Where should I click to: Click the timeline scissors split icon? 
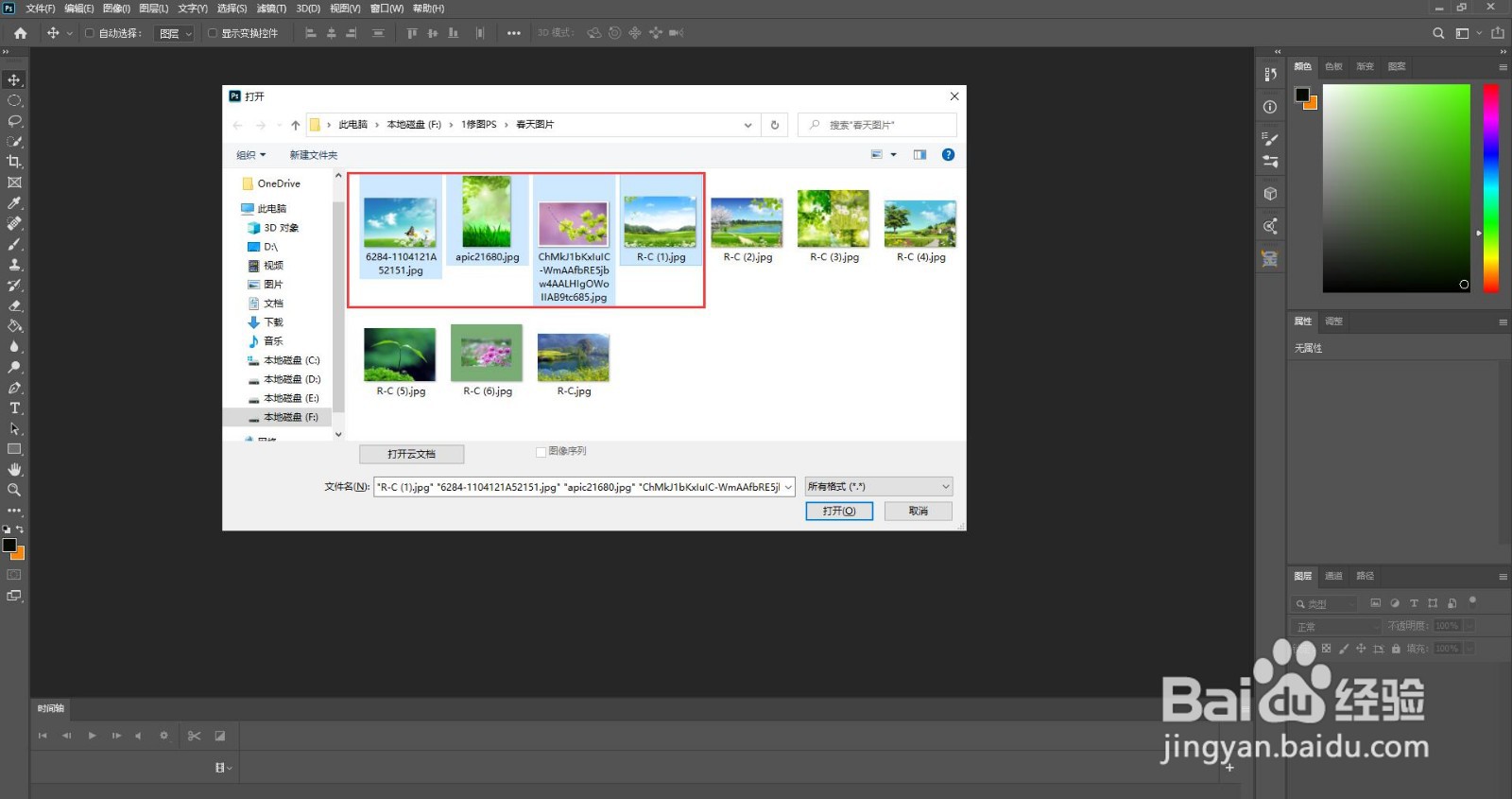point(194,736)
